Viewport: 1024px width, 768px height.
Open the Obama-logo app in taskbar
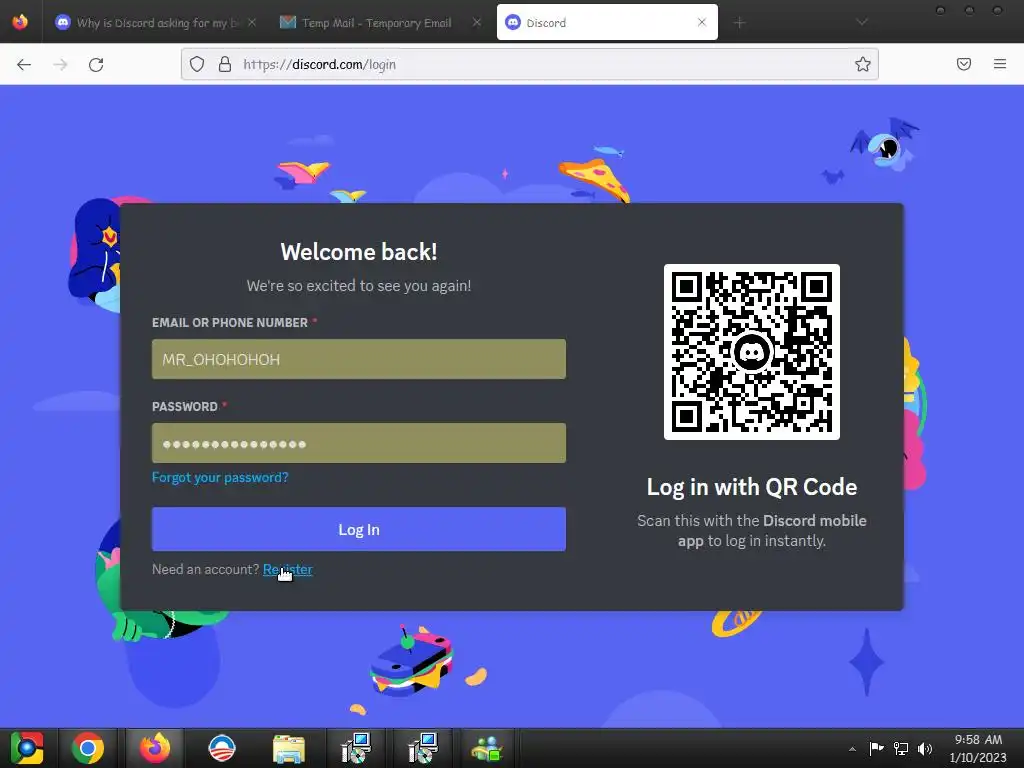221,748
